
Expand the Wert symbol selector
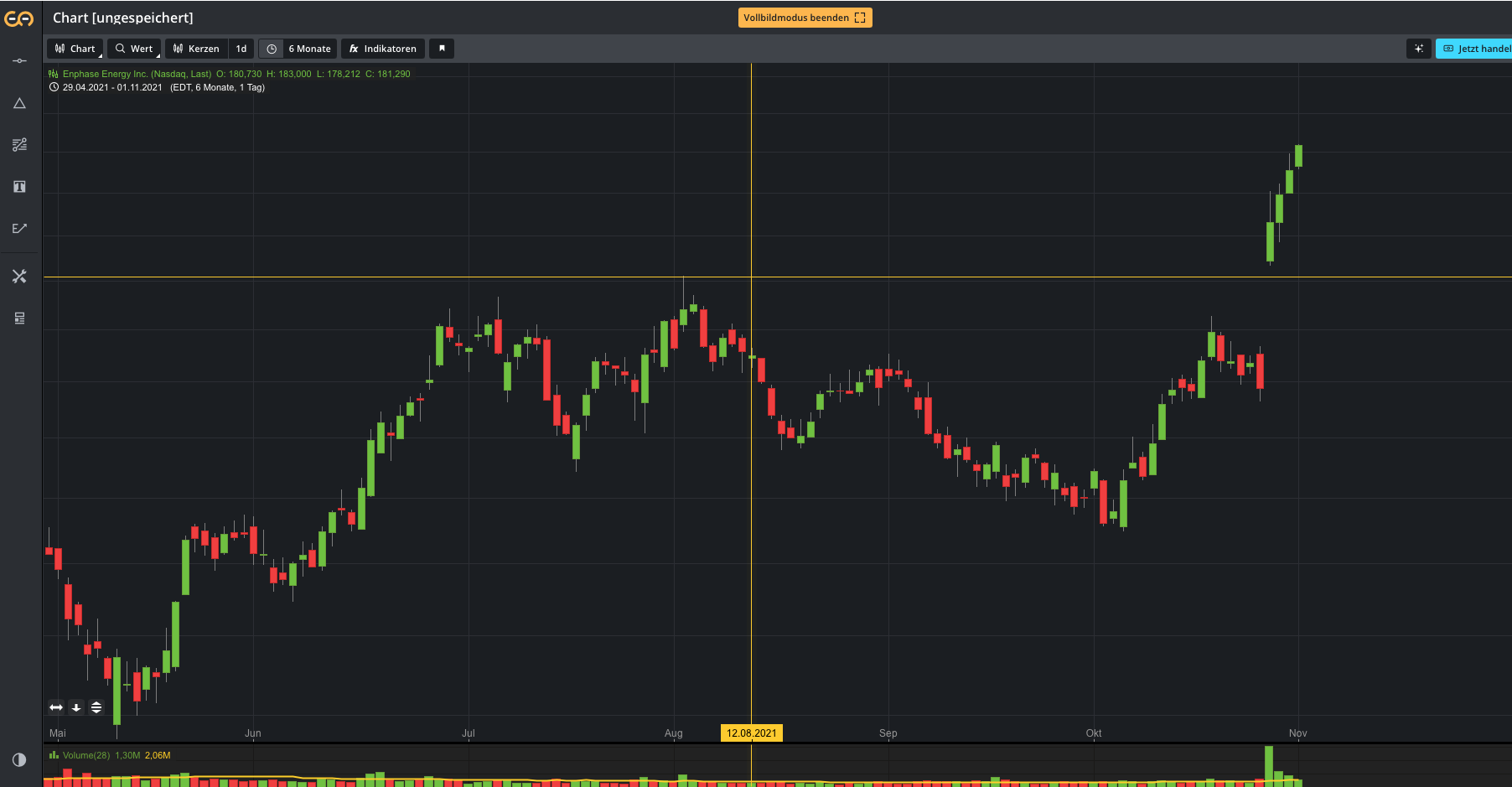134,49
